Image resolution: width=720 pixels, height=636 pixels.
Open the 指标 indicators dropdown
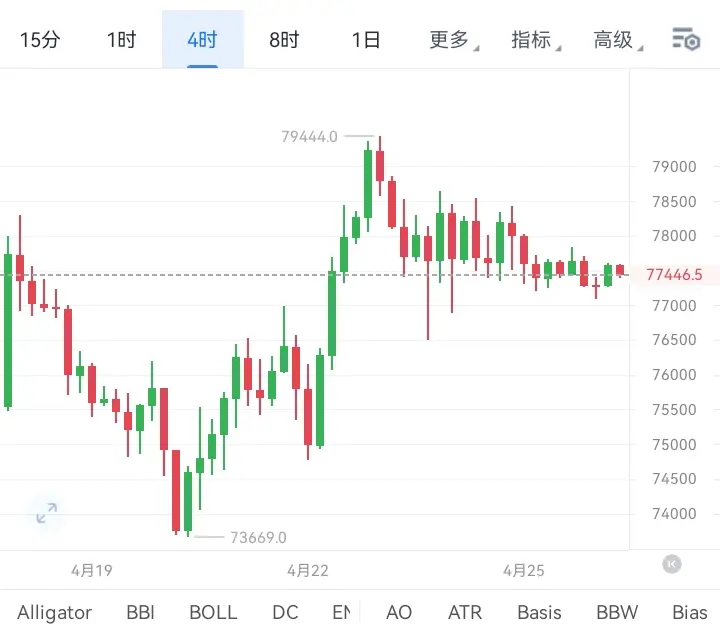pyautogui.click(x=533, y=40)
